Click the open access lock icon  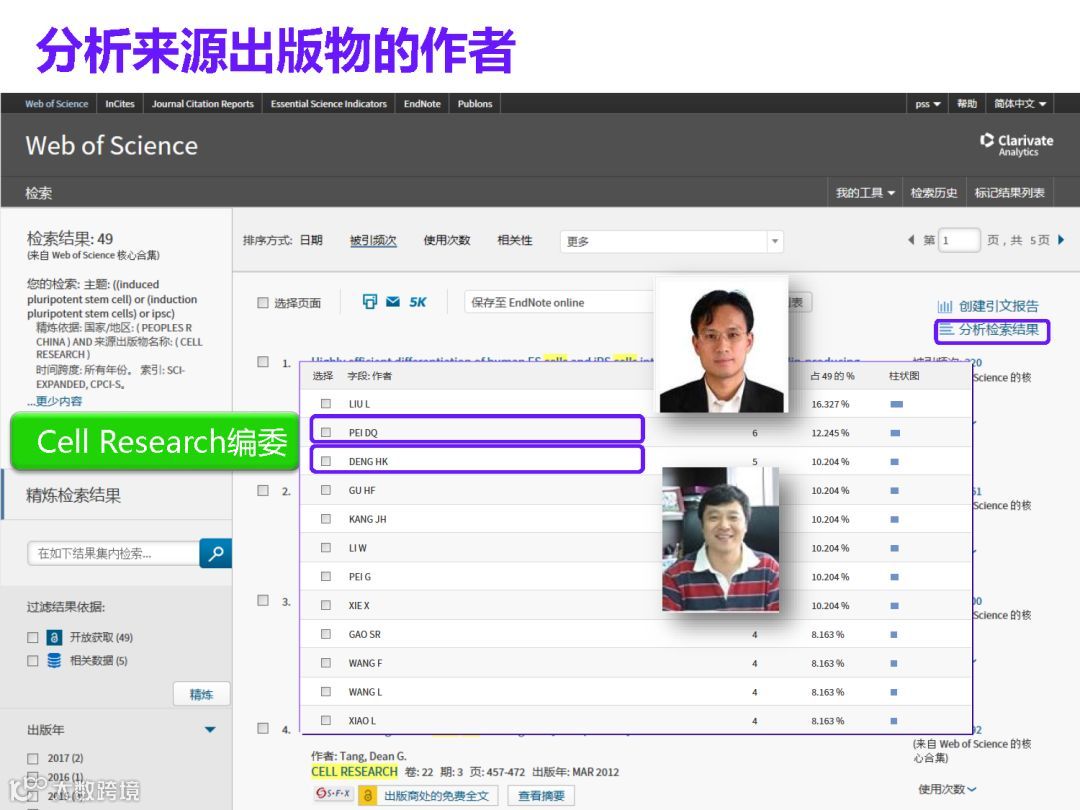54,637
